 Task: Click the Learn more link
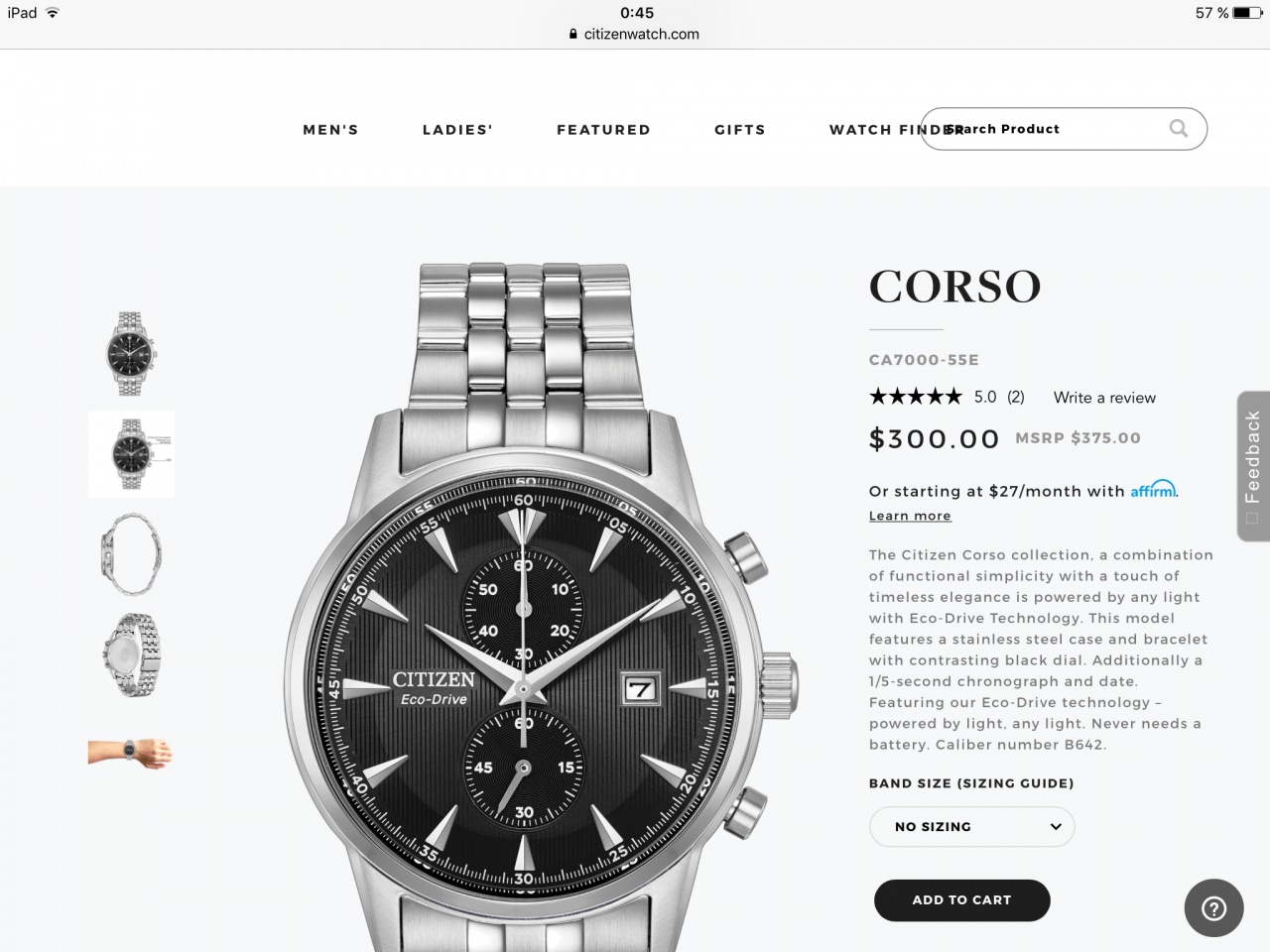(x=910, y=516)
